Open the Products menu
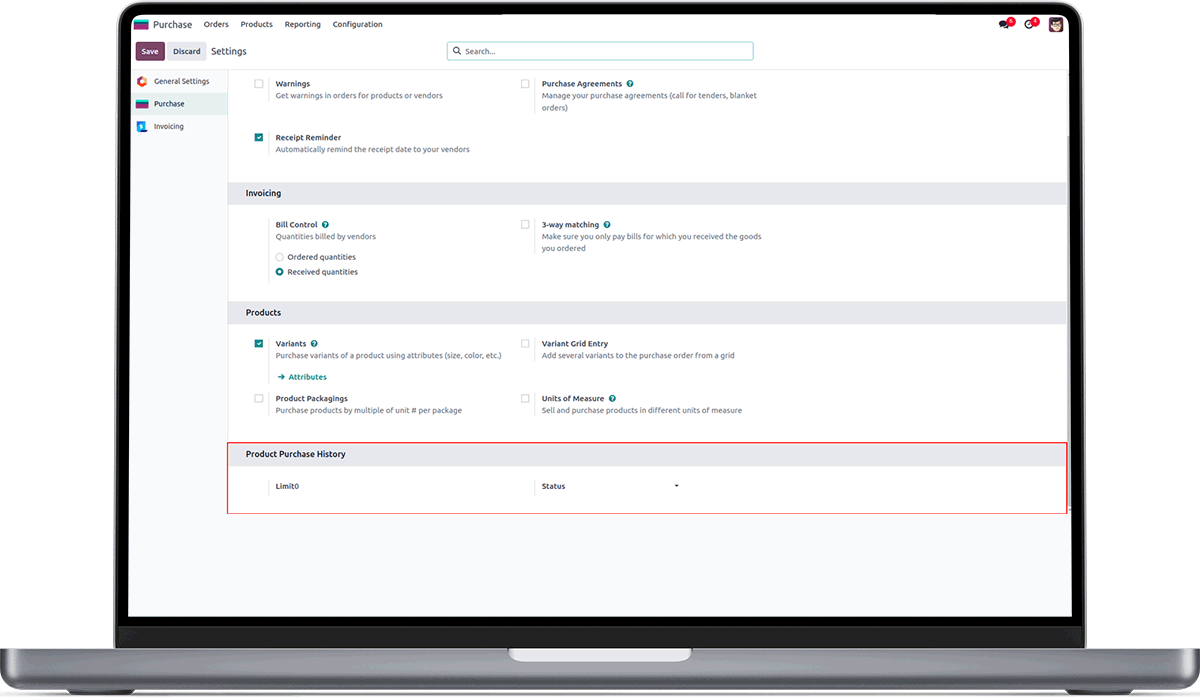 (257, 24)
